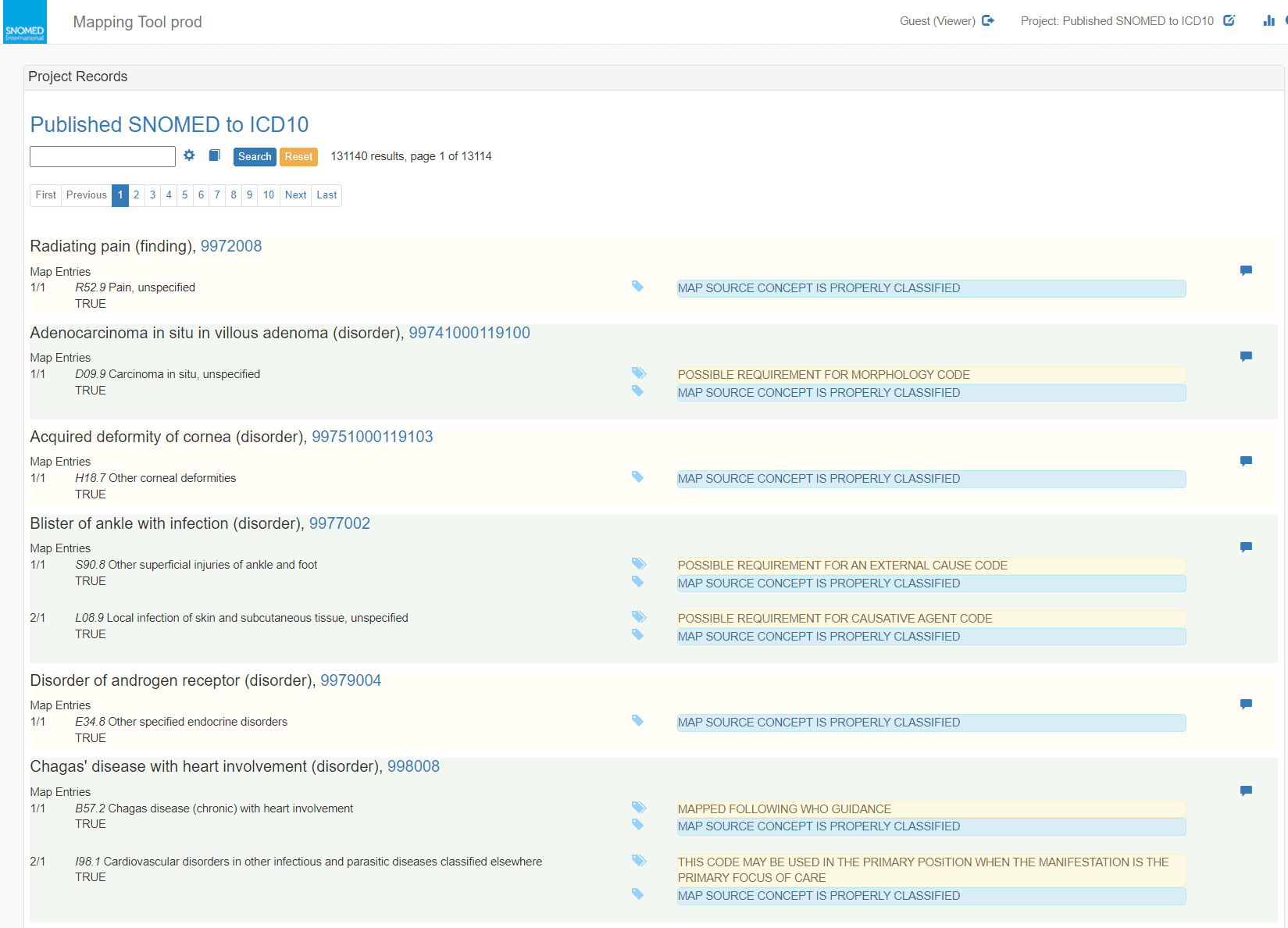Click tags icon beside D09.9 morphology code advice
This screenshot has height=928, width=1288.
click(639, 373)
